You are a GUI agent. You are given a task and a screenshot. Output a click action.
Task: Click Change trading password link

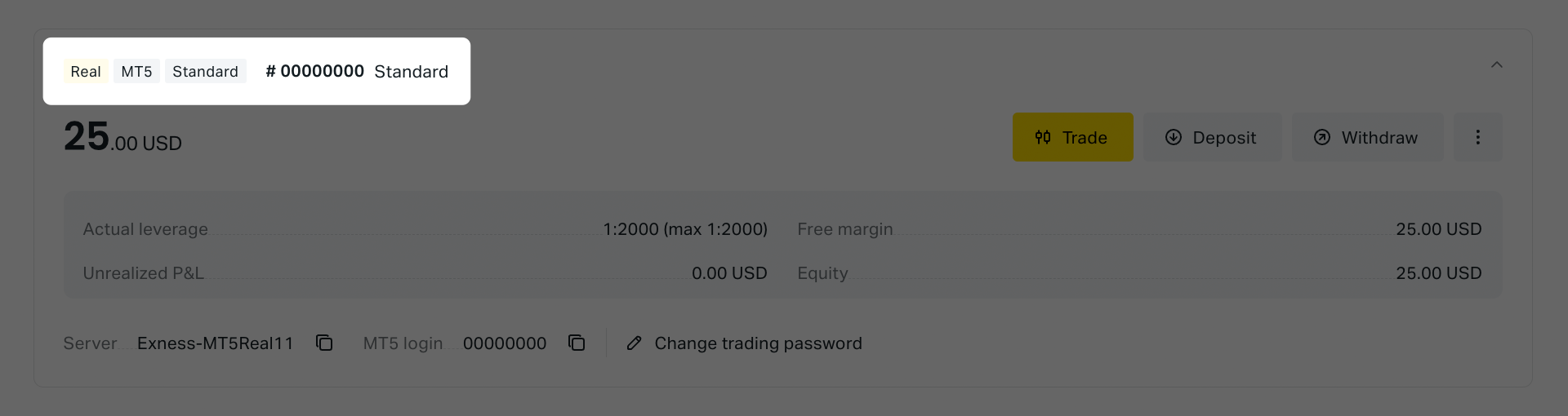[x=757, y=343]
